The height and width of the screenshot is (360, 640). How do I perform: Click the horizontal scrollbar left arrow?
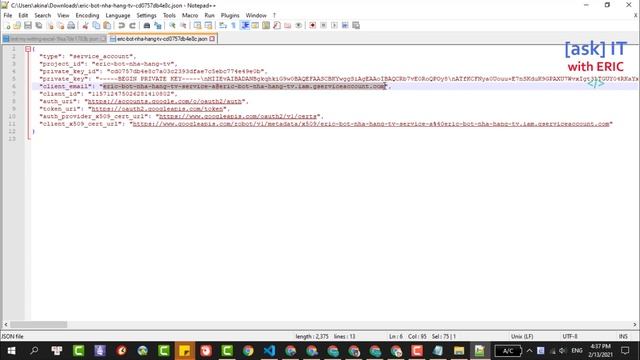pyautogui.click(x=6, y=324)
